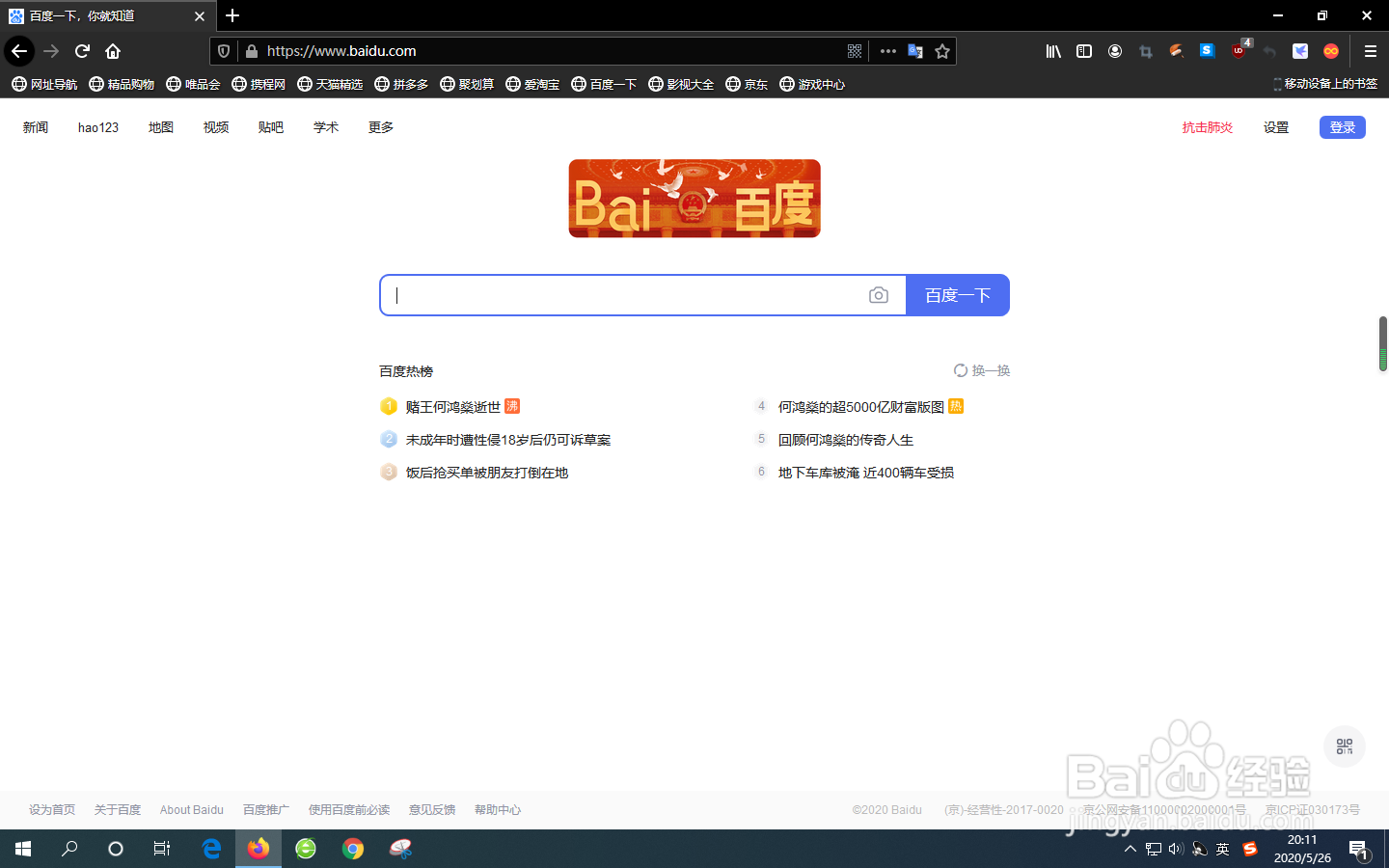1389x868 pixels.
Task: Open 移动设备上的书签 folder
Action: click(x=1325, y=84)
